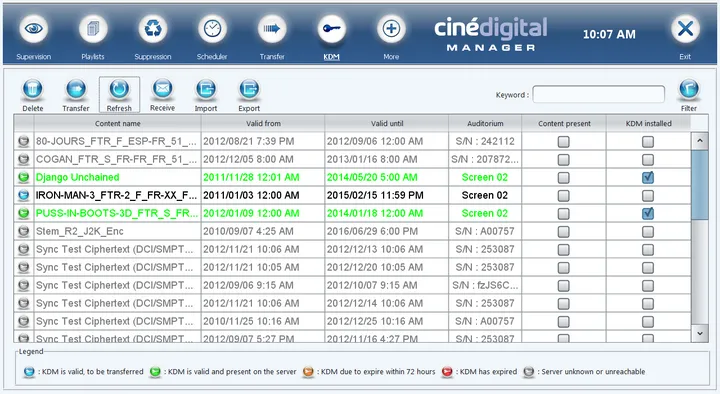
Task: Transfer KDM using toolbar Transfer icon
Action: (76, 89)
